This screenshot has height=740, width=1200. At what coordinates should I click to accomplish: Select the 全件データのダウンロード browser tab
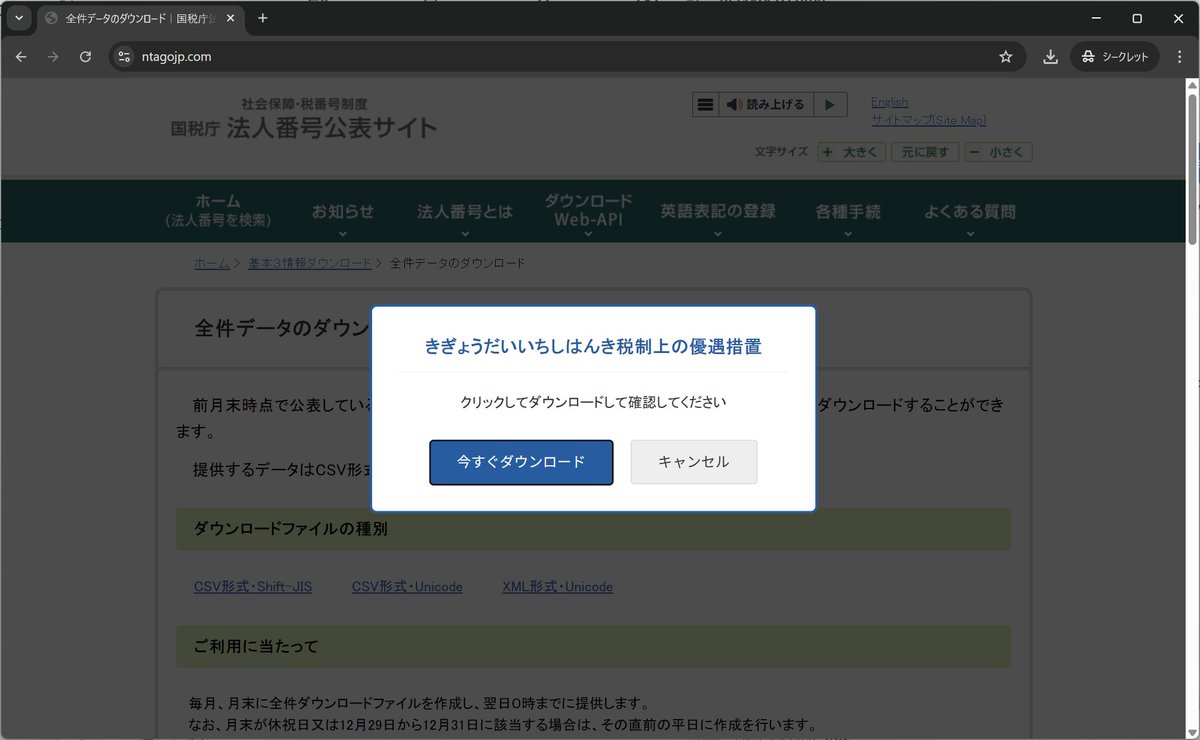tap(140, 18)
